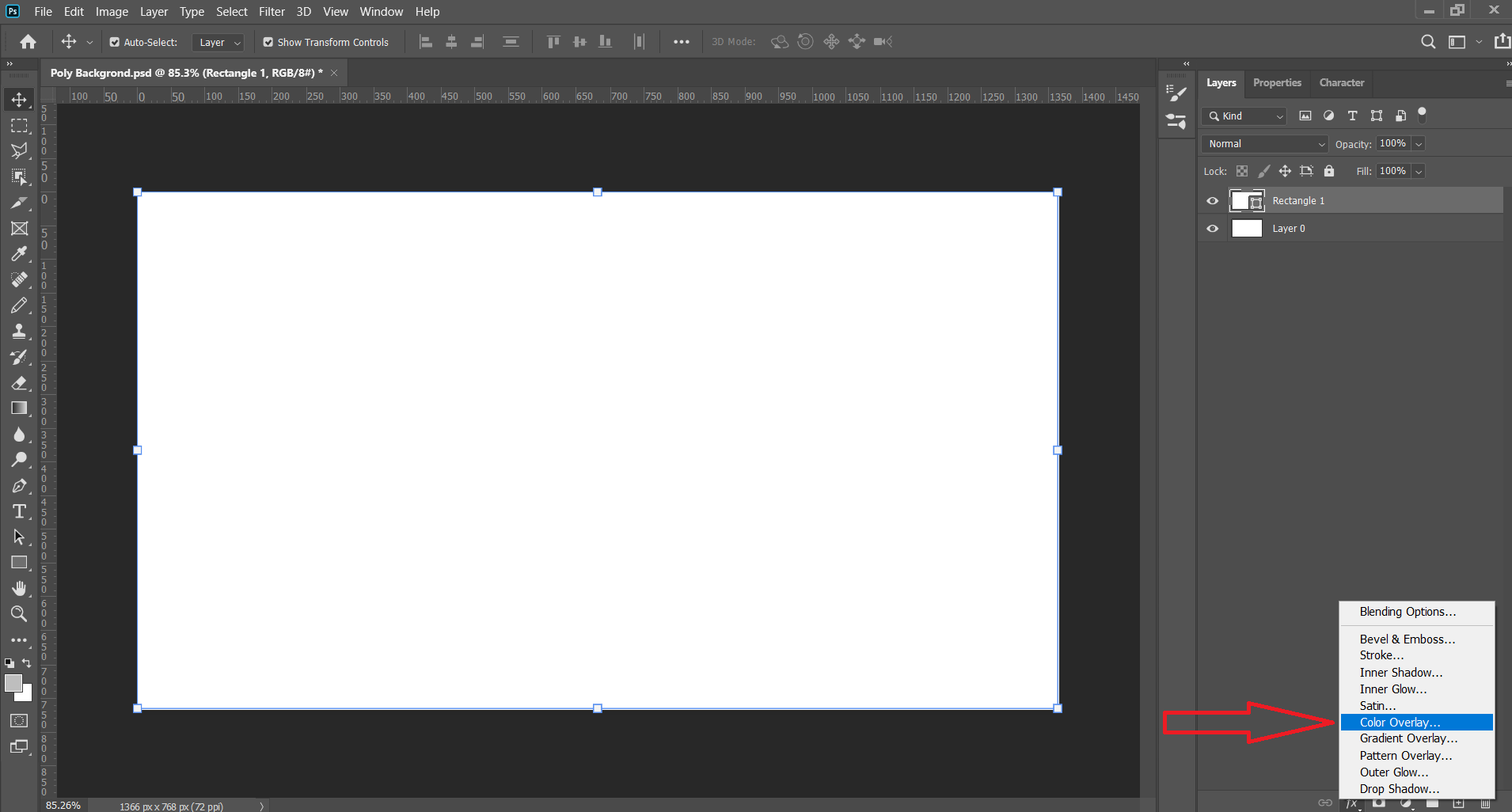
Task: Hide the Rectangle 1 layer
Action: click(1212, 201)
